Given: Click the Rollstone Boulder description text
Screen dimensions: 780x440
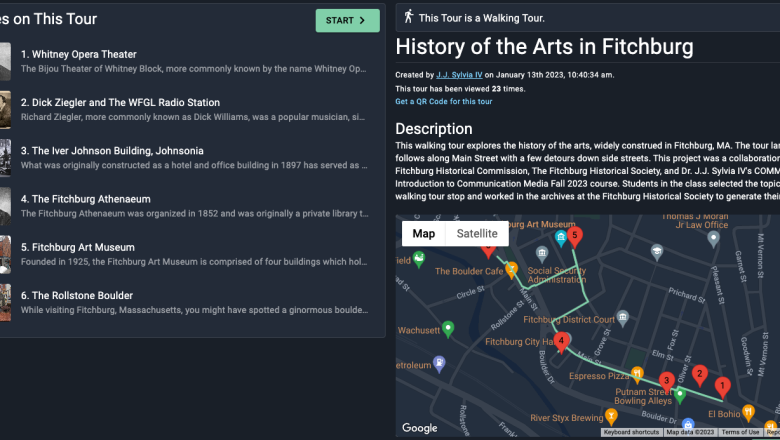Looking at the screenshot, I should point(195,310).
